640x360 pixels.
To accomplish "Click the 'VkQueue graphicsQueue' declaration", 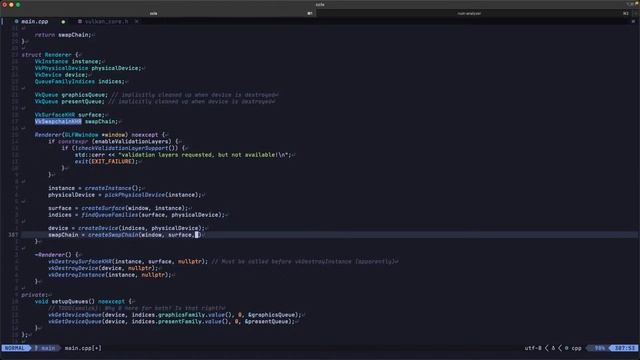I will click(x=71, y=95).
